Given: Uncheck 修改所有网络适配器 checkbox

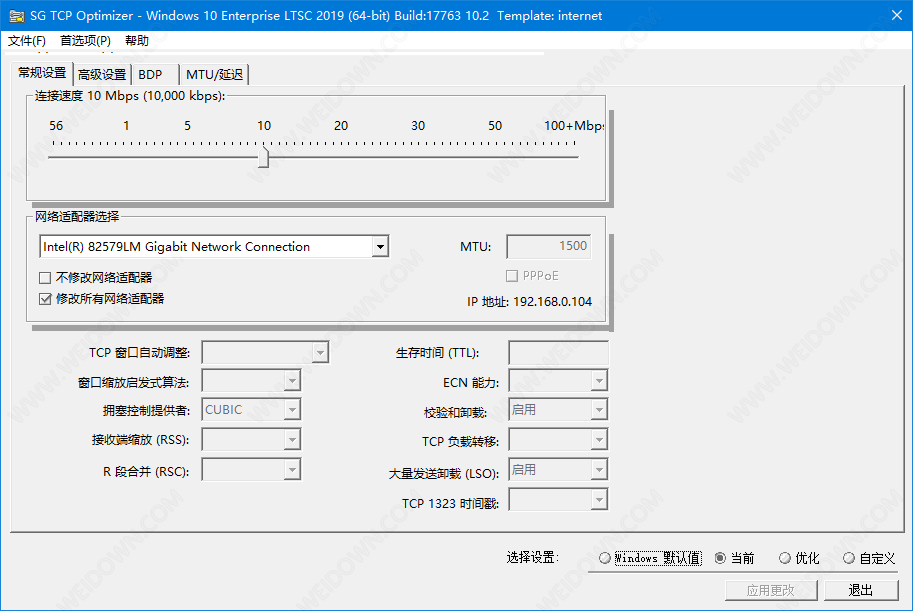Looking at the screenshot, I should [x=45, y=299].
